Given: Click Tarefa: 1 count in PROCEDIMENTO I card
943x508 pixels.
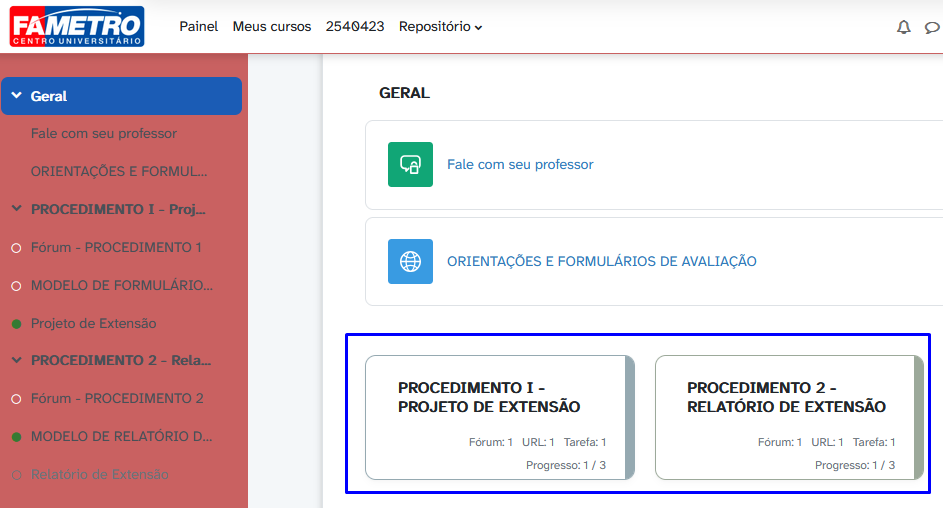Looking at the screenshot, I should click(x=585, y=442).
